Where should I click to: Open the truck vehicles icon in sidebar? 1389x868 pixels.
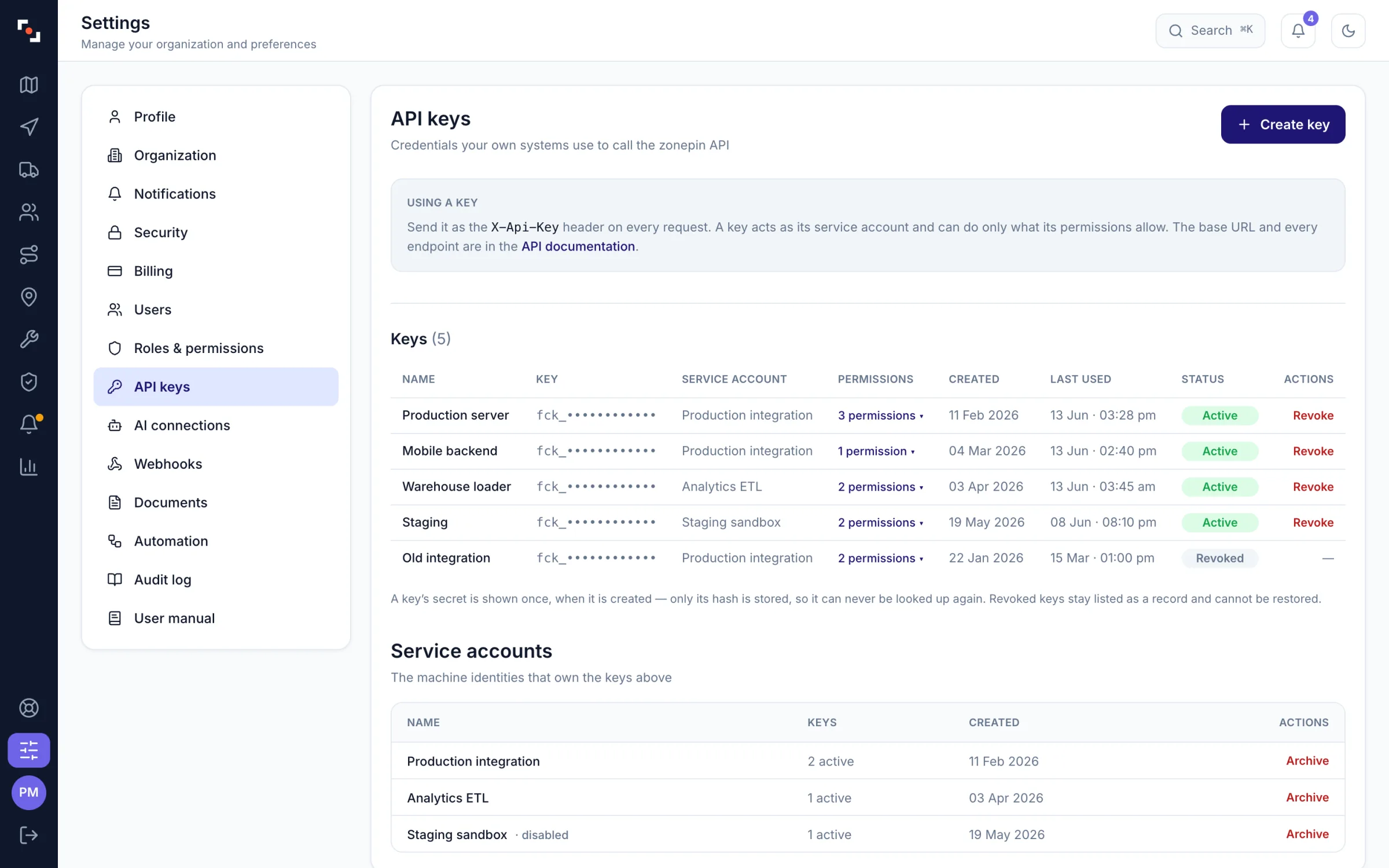pos(29,170)
